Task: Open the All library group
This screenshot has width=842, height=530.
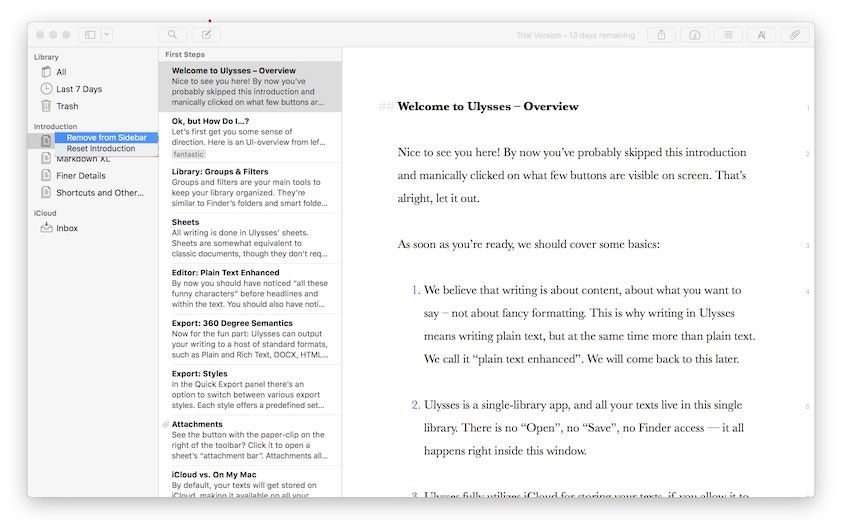Action: tap(61, 72)
